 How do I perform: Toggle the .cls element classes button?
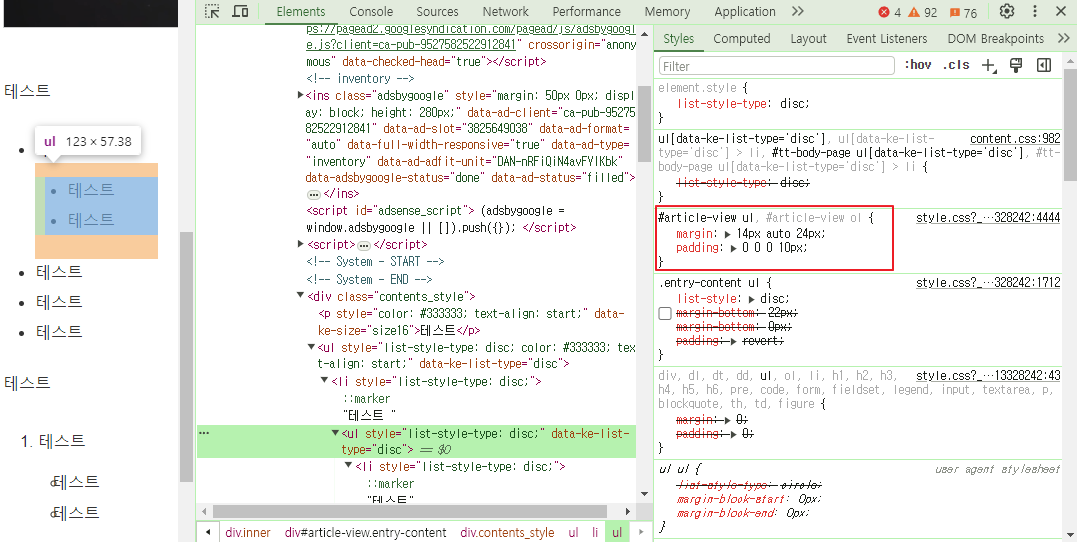coord(955,65)
